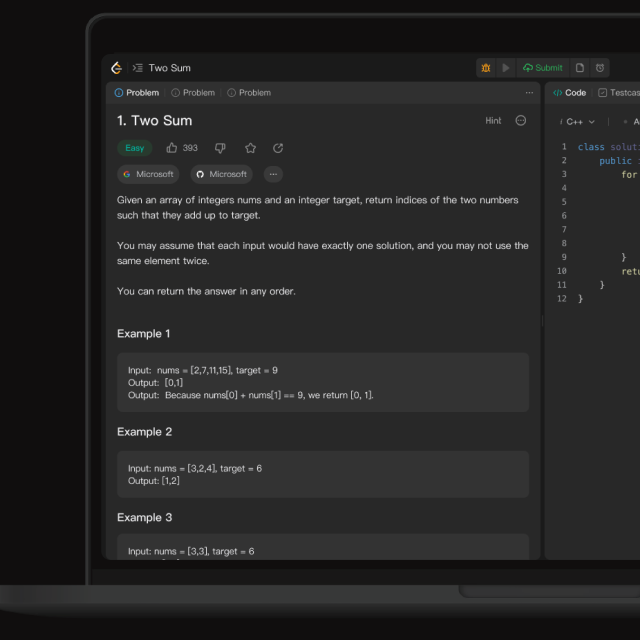Viewport: 640px width, 640px height.
Task: Start the timer with alarm clock icon
Action: [600, 68]
